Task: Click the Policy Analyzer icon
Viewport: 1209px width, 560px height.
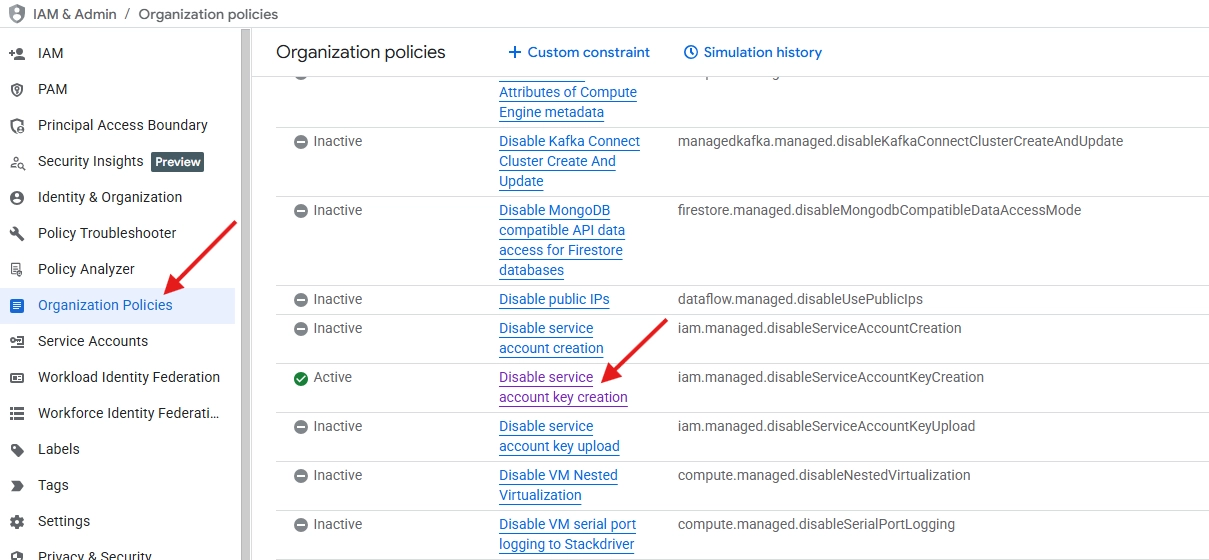Action: tap(17, 269)
